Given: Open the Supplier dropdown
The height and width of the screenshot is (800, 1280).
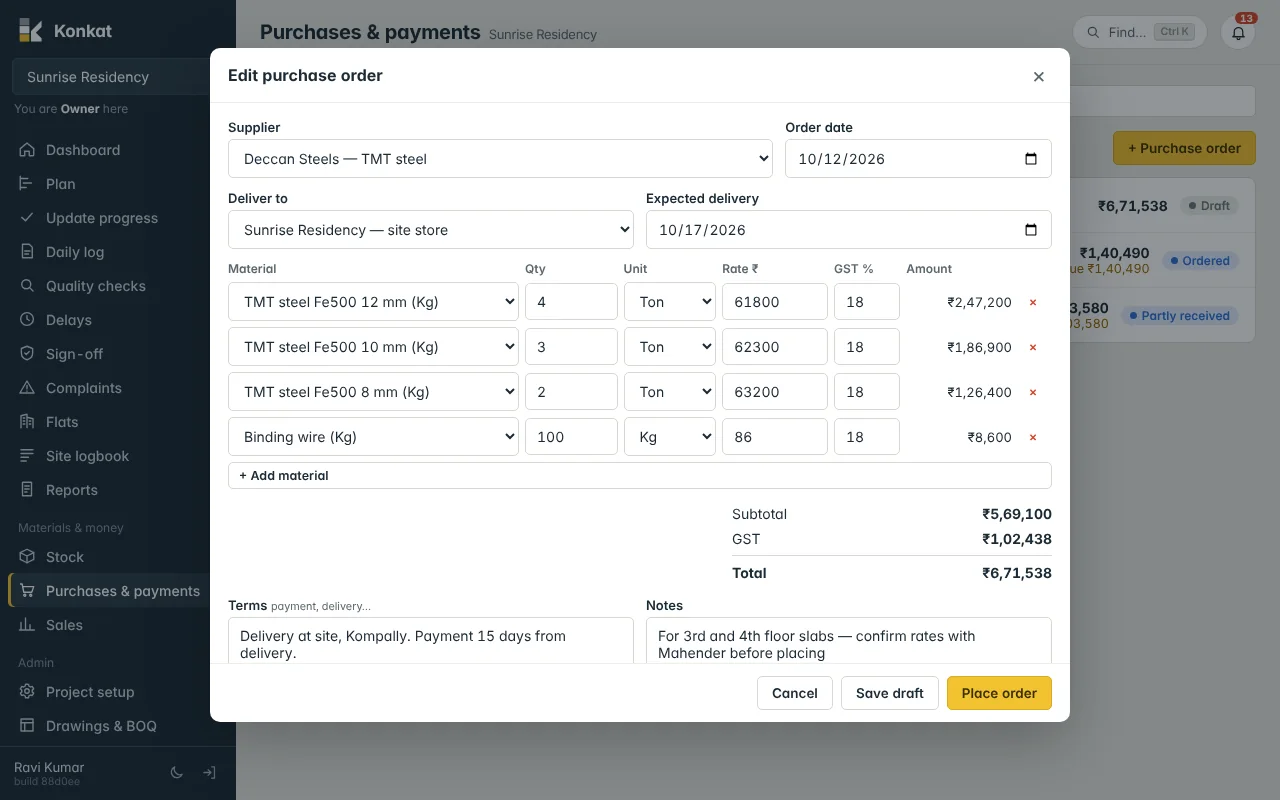Looking at the screenshot, I should pyautogui.click(x=500, y=159).
